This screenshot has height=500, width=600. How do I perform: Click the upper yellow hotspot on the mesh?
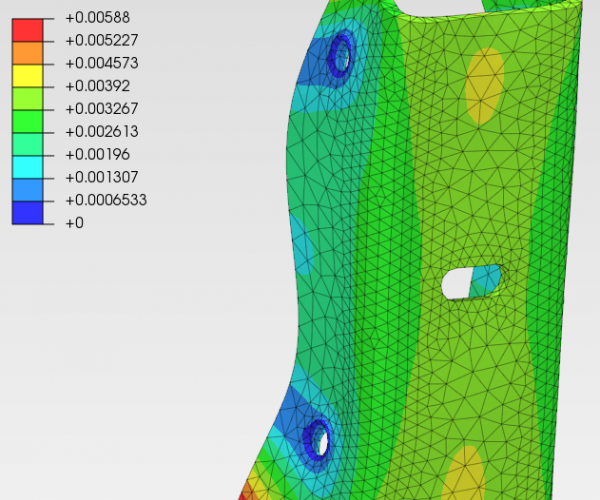[x=484, y=86]
